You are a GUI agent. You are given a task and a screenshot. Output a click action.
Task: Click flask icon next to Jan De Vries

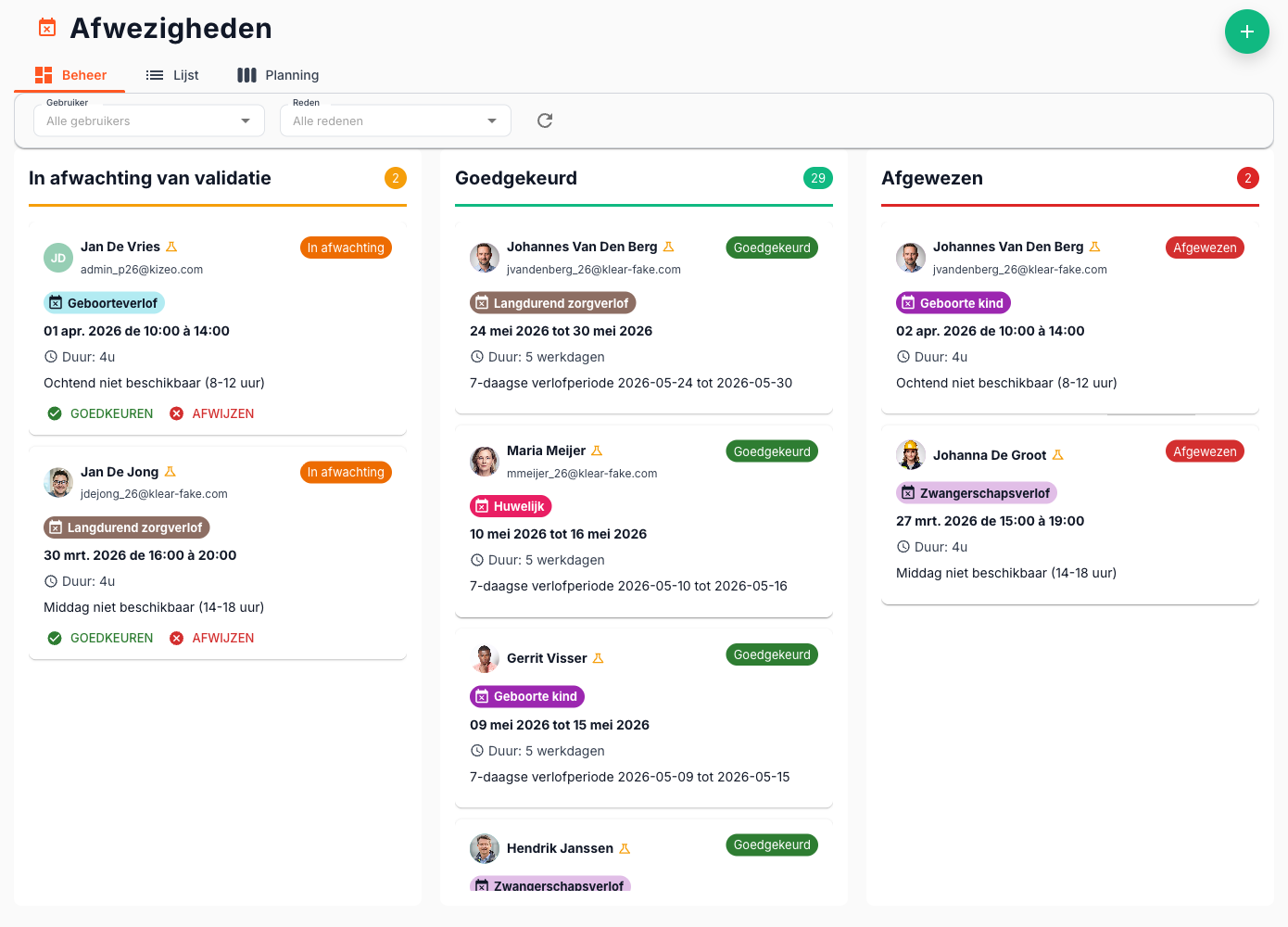click(x=171, y=247)
